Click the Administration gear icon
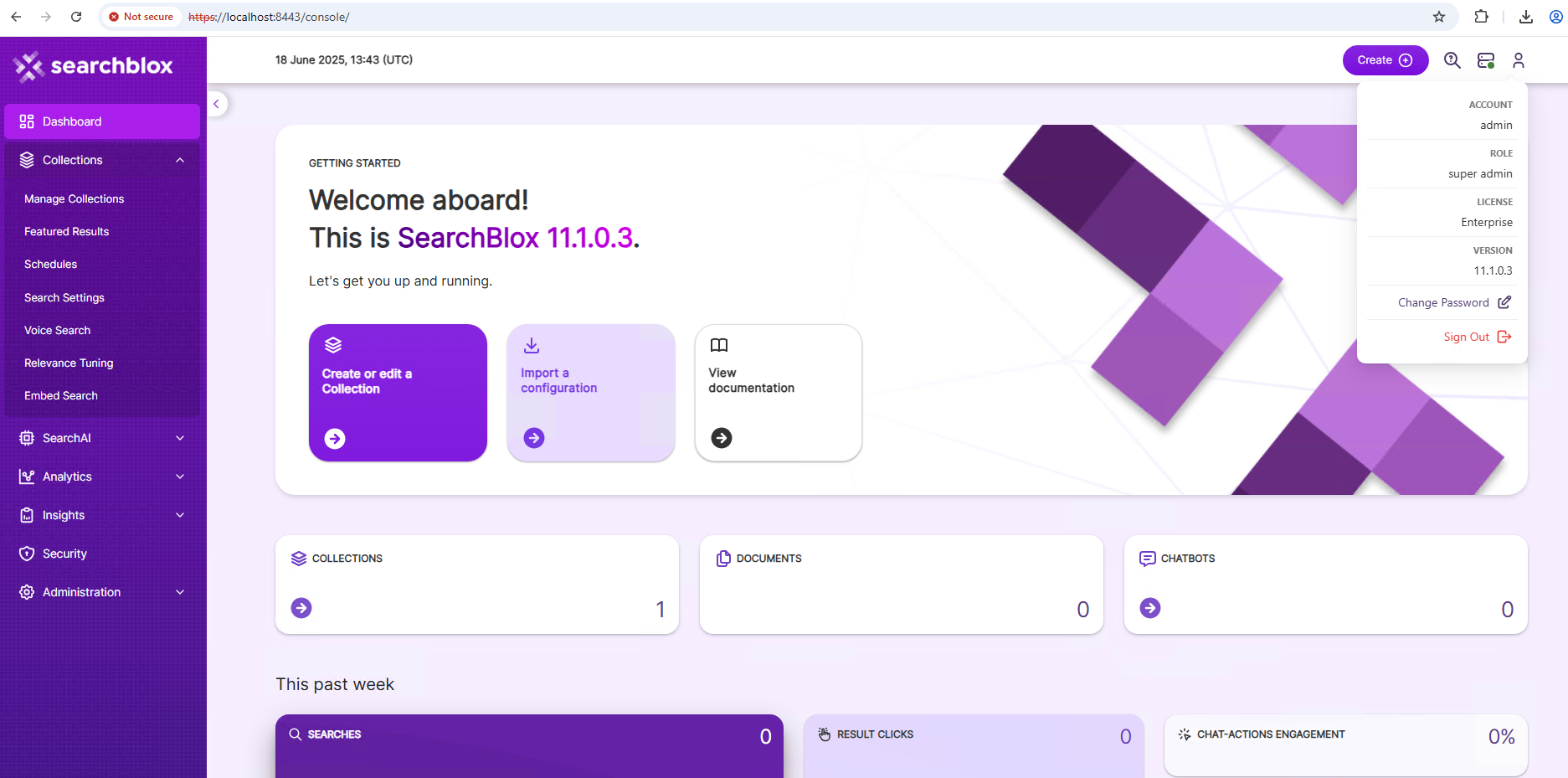Image resolution: width=1568 pixels, height=778 pixels. (27, 592)
